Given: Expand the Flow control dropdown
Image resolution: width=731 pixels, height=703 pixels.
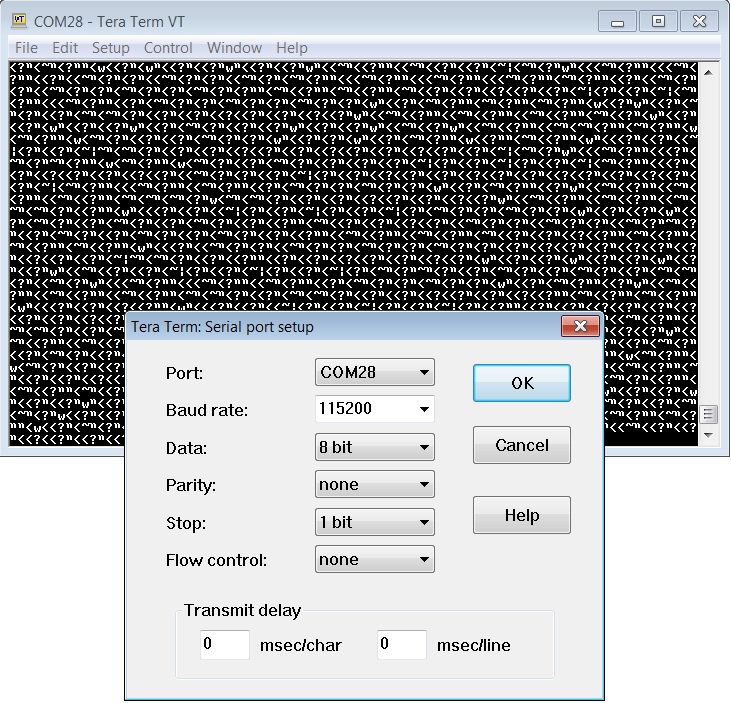Looking at the screenshot, I should [x=375, y=559].
